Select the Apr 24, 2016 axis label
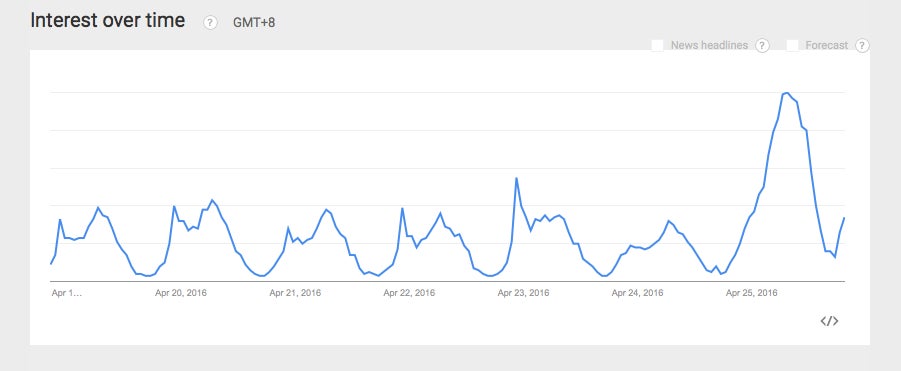This screenshot has width=901, height=371. tap(637, 293)
